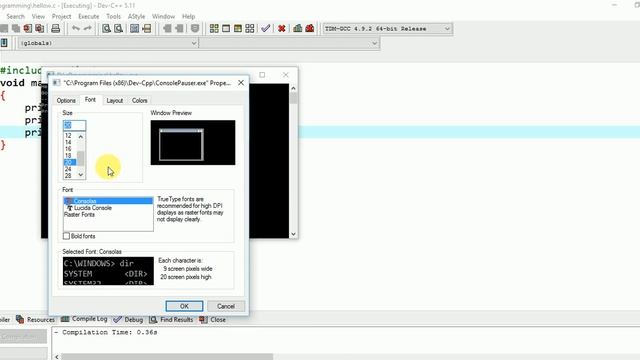Click the red X Stop Execution icon

click(x=281, y=28)
